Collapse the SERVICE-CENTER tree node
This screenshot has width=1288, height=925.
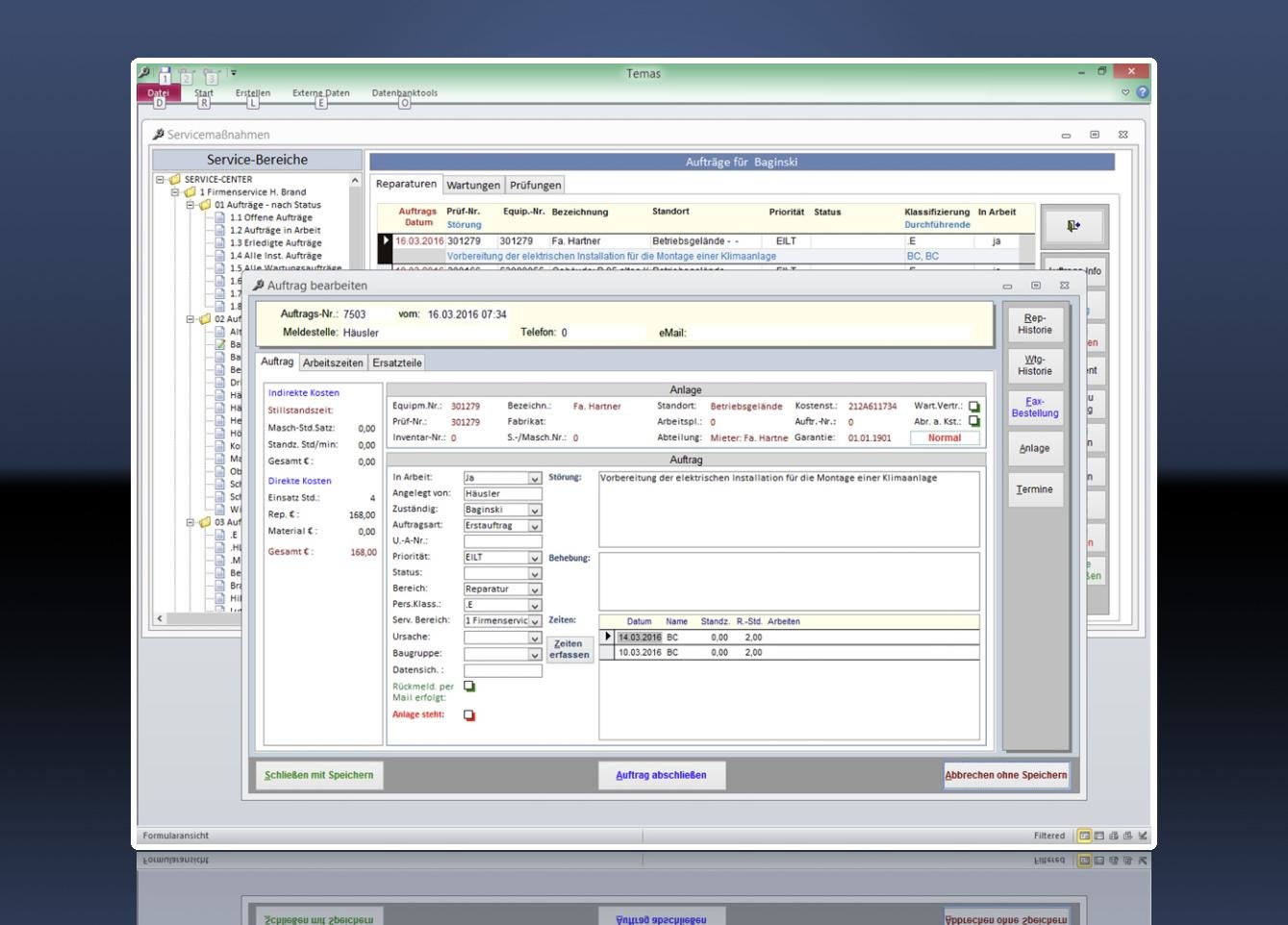click(x=161, y=180)
